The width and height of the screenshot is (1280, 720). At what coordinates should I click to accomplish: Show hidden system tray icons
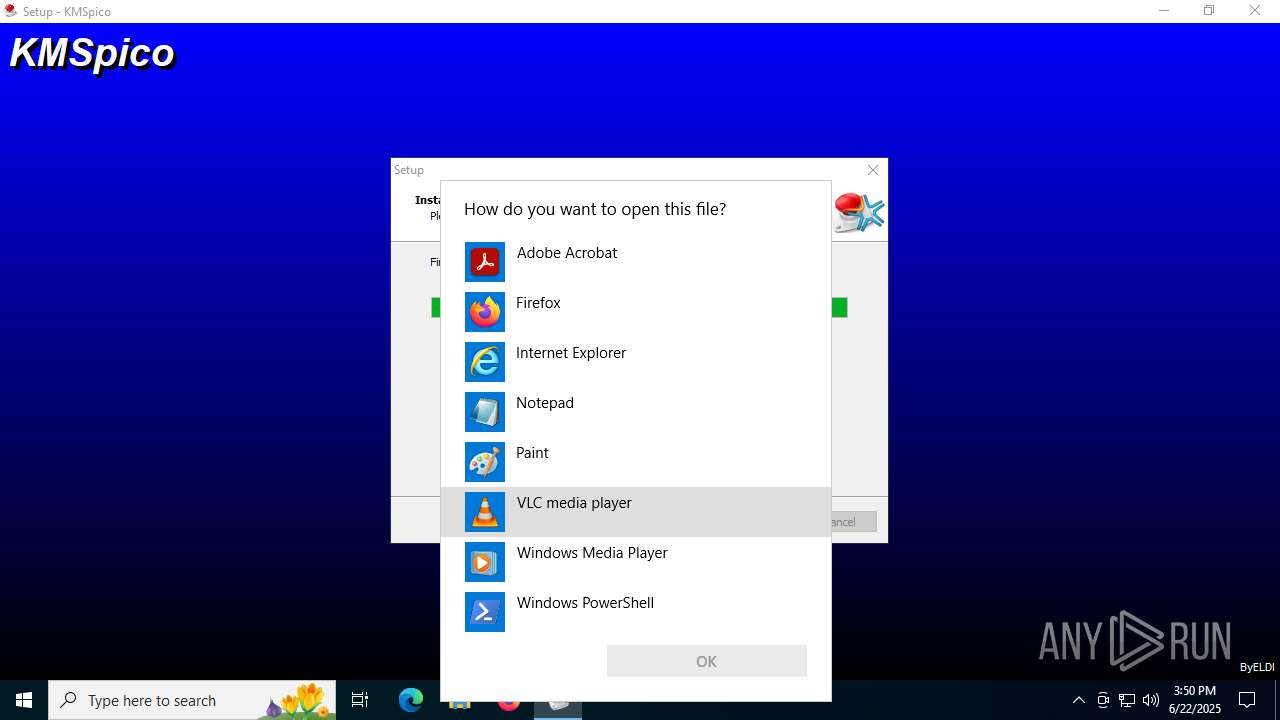1079,700
